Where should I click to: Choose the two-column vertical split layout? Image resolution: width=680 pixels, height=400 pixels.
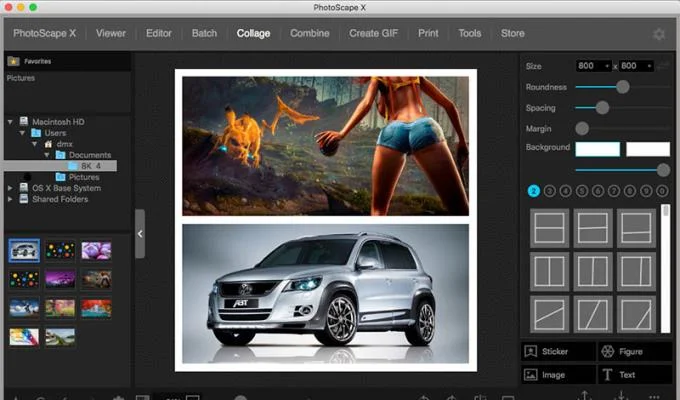tap(550, 271)
